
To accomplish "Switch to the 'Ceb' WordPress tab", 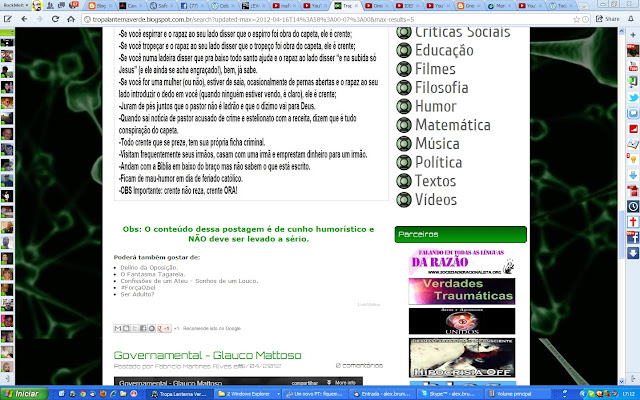I will point(223,6).
